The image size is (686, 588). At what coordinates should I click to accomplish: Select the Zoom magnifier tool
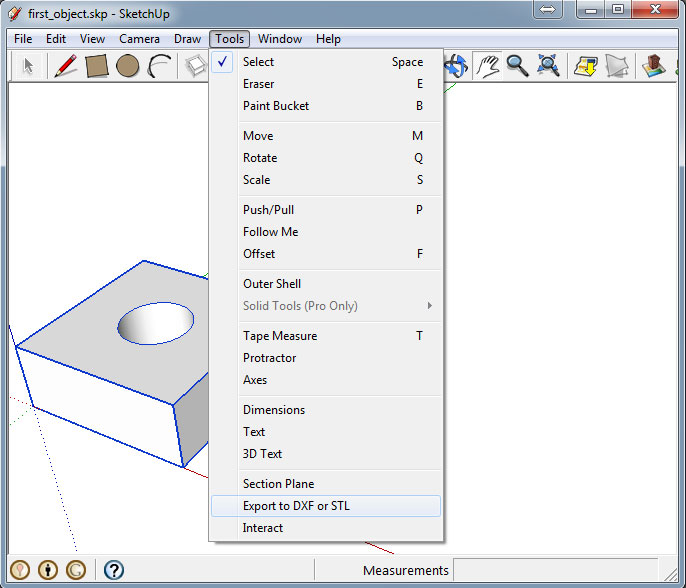click(518, 66)
